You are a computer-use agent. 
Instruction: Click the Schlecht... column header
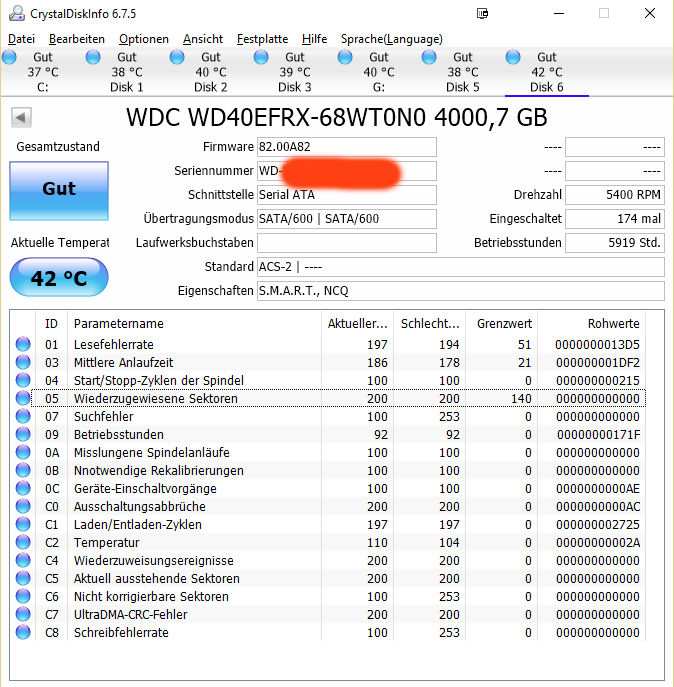click(430, 324)
